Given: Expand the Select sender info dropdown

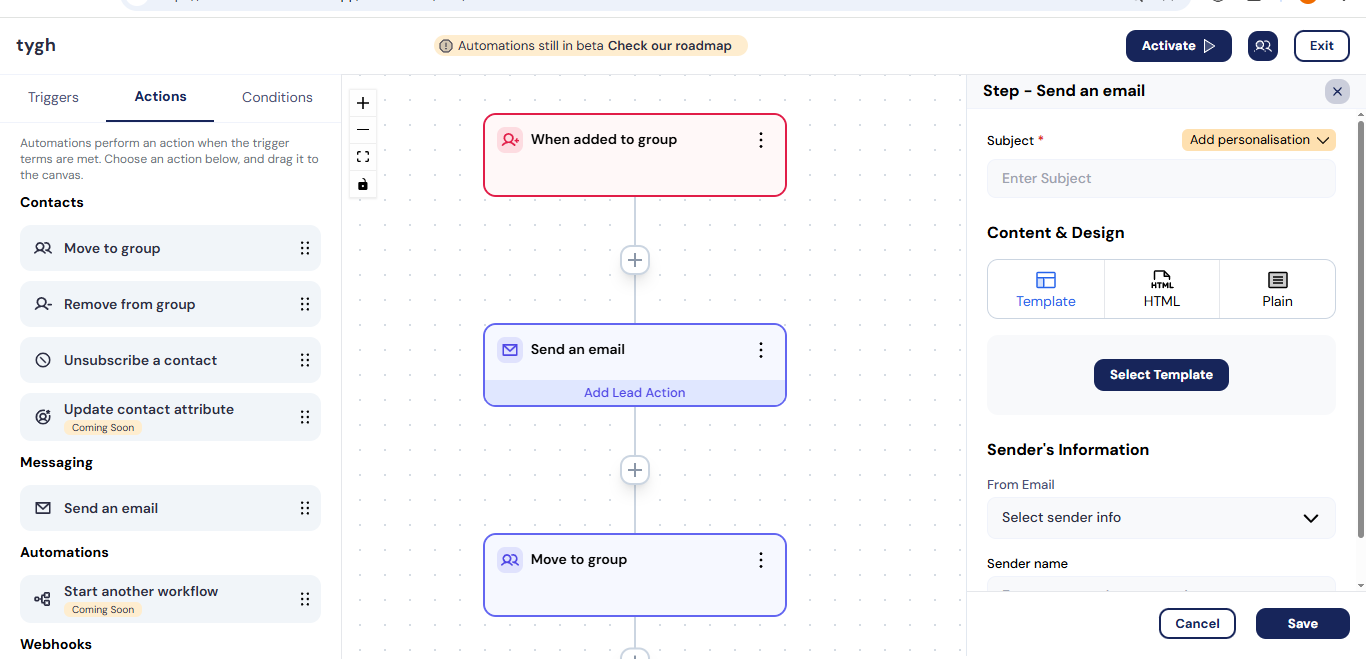Looking at the screenshot, I should point(1161,518).
